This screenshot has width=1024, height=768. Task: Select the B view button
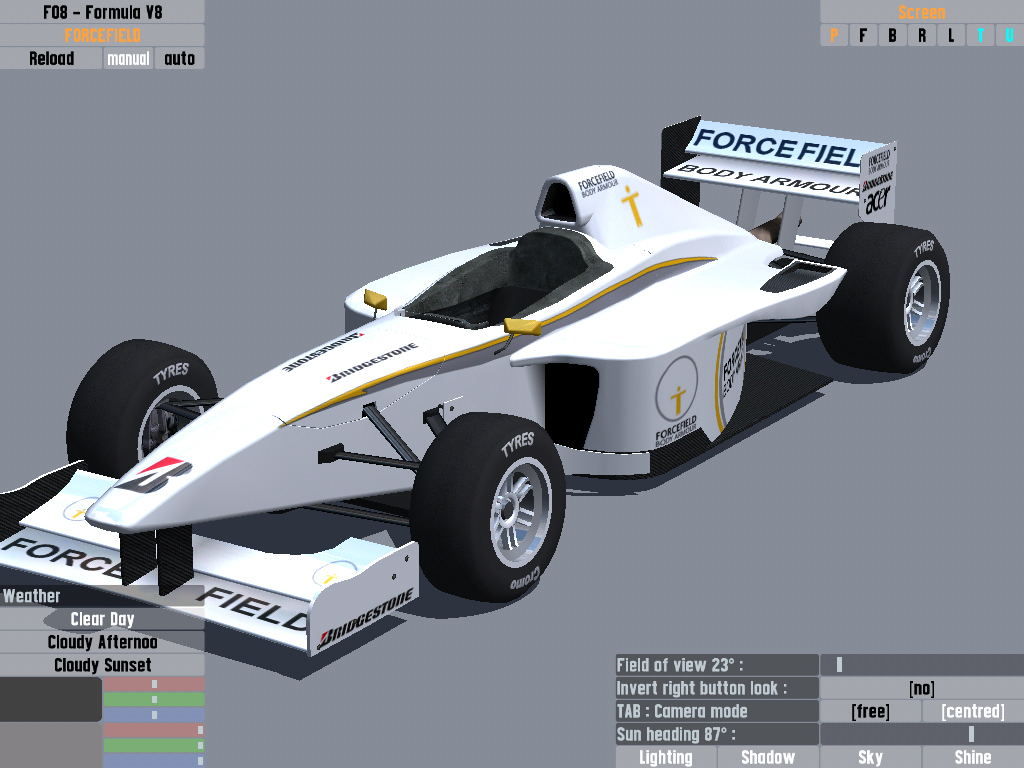coord(893,35)
